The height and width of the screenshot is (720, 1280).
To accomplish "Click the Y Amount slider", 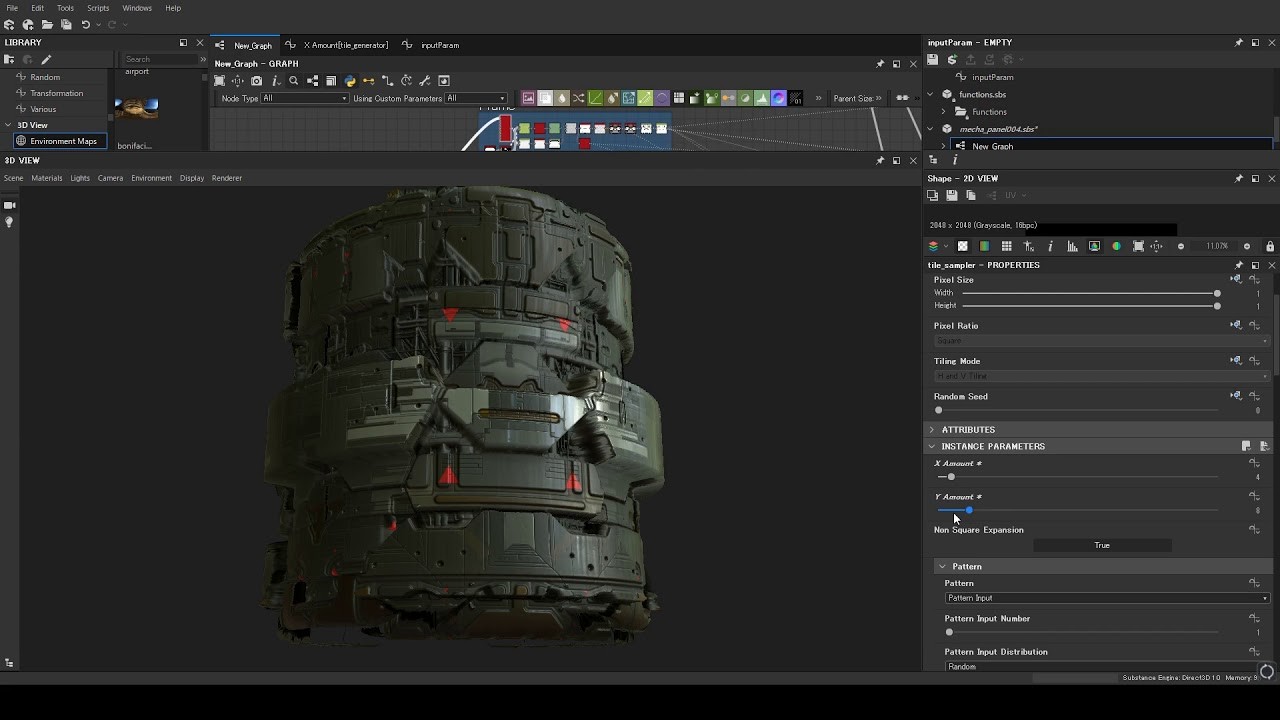I will (1078, 510).
